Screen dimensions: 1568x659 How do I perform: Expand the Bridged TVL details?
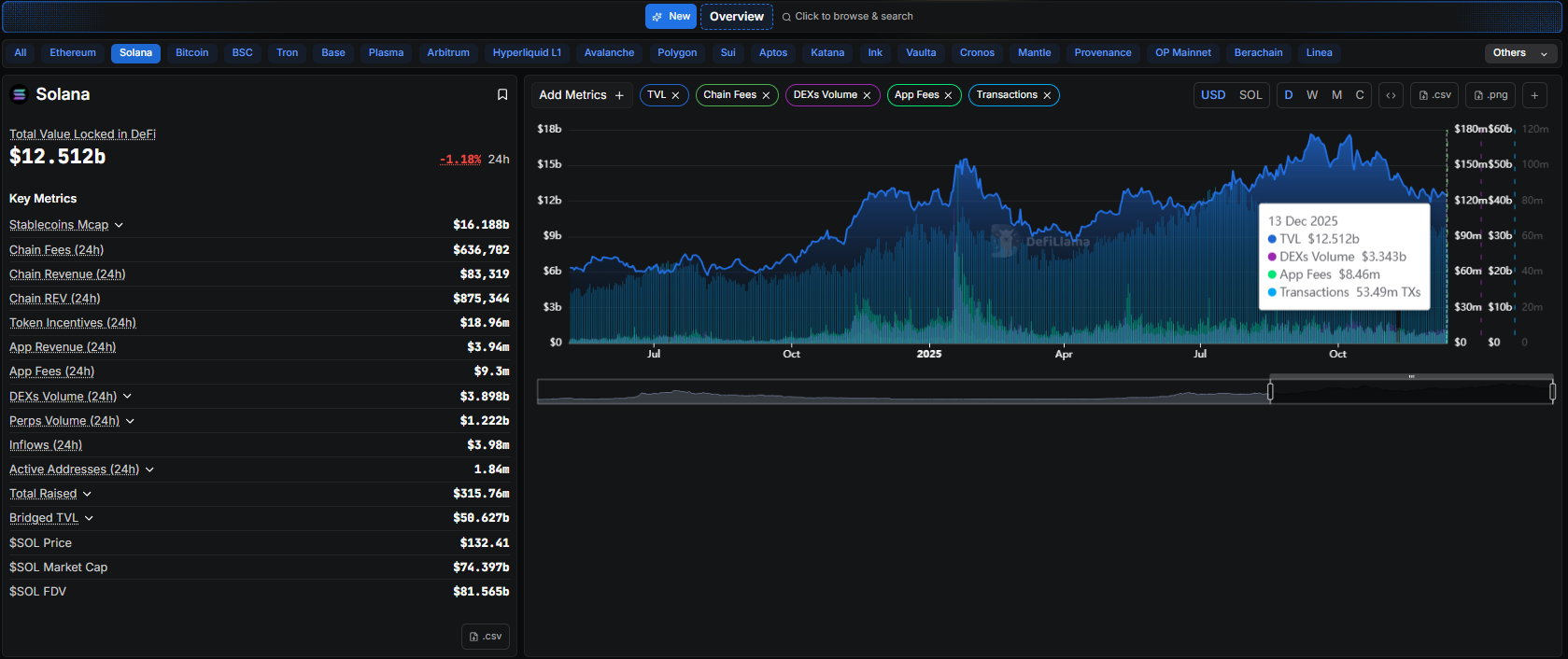click(x=89, y=518)
